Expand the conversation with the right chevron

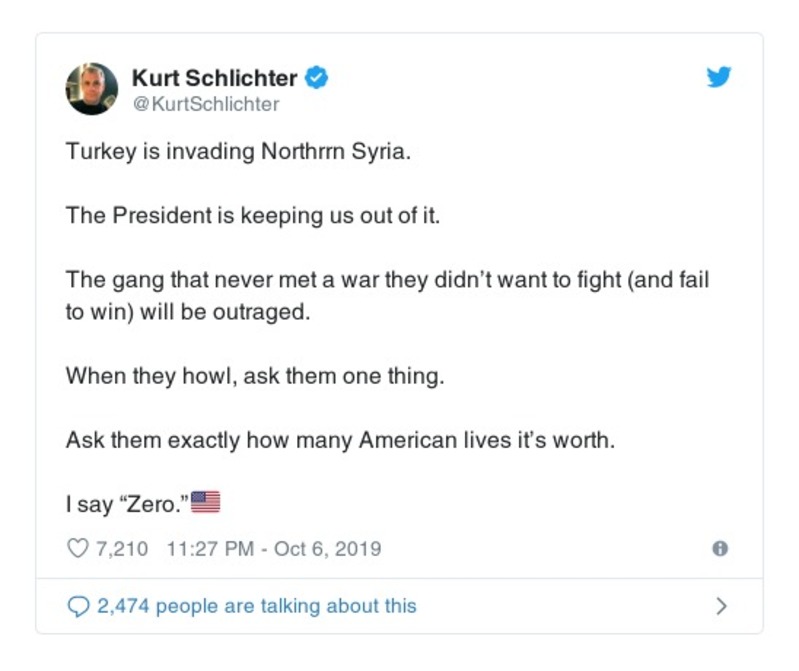point(721,606)
